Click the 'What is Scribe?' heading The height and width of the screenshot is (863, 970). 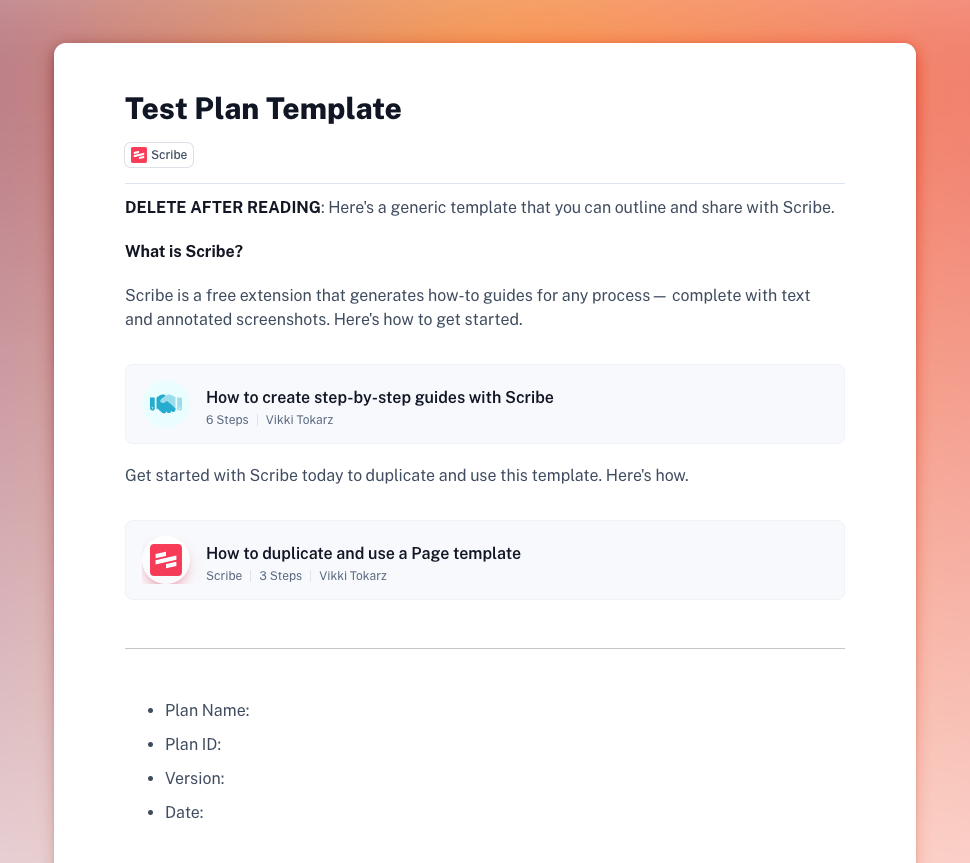click(x=184, y=251)
